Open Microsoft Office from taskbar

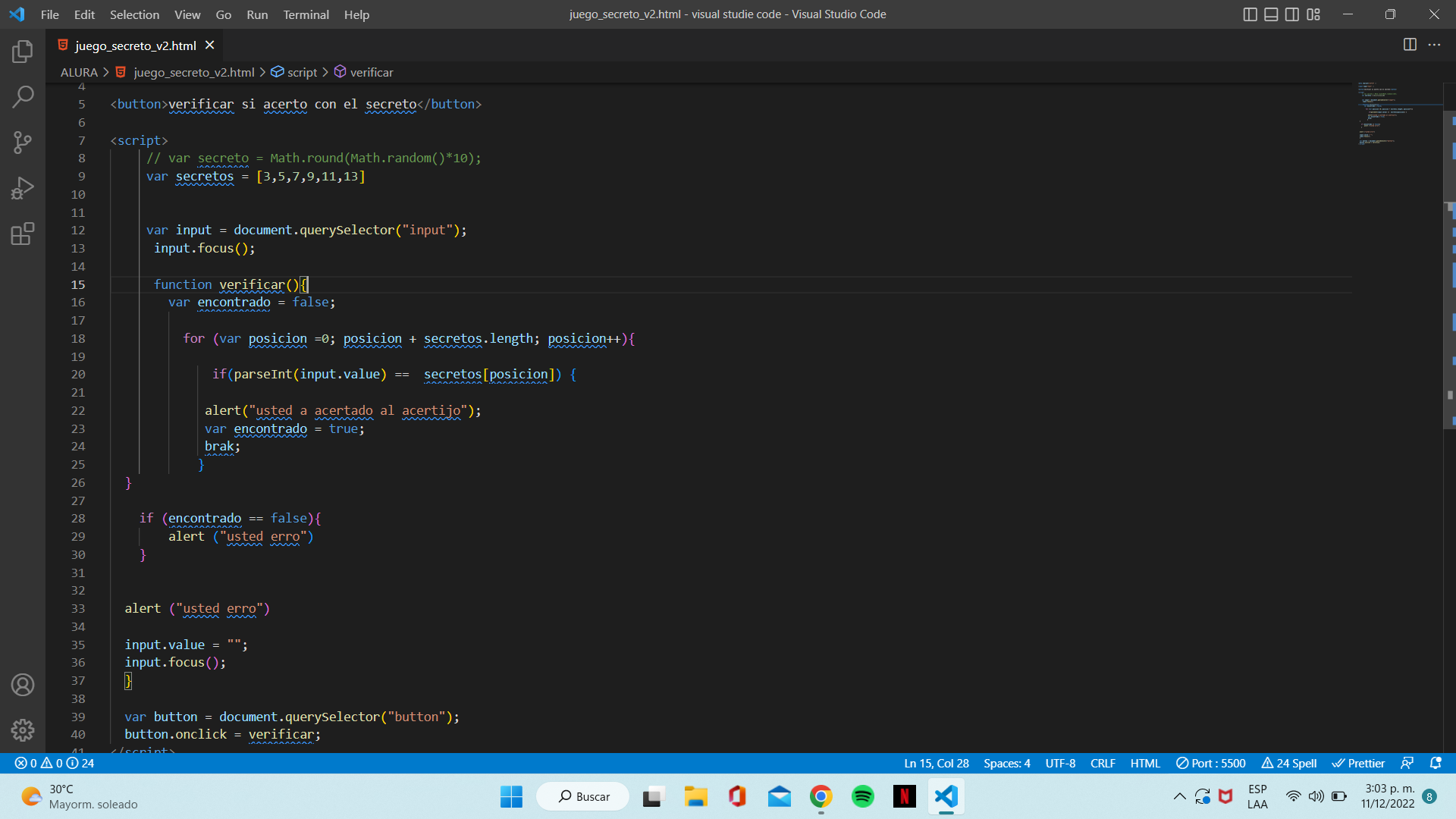click(737, 796)
